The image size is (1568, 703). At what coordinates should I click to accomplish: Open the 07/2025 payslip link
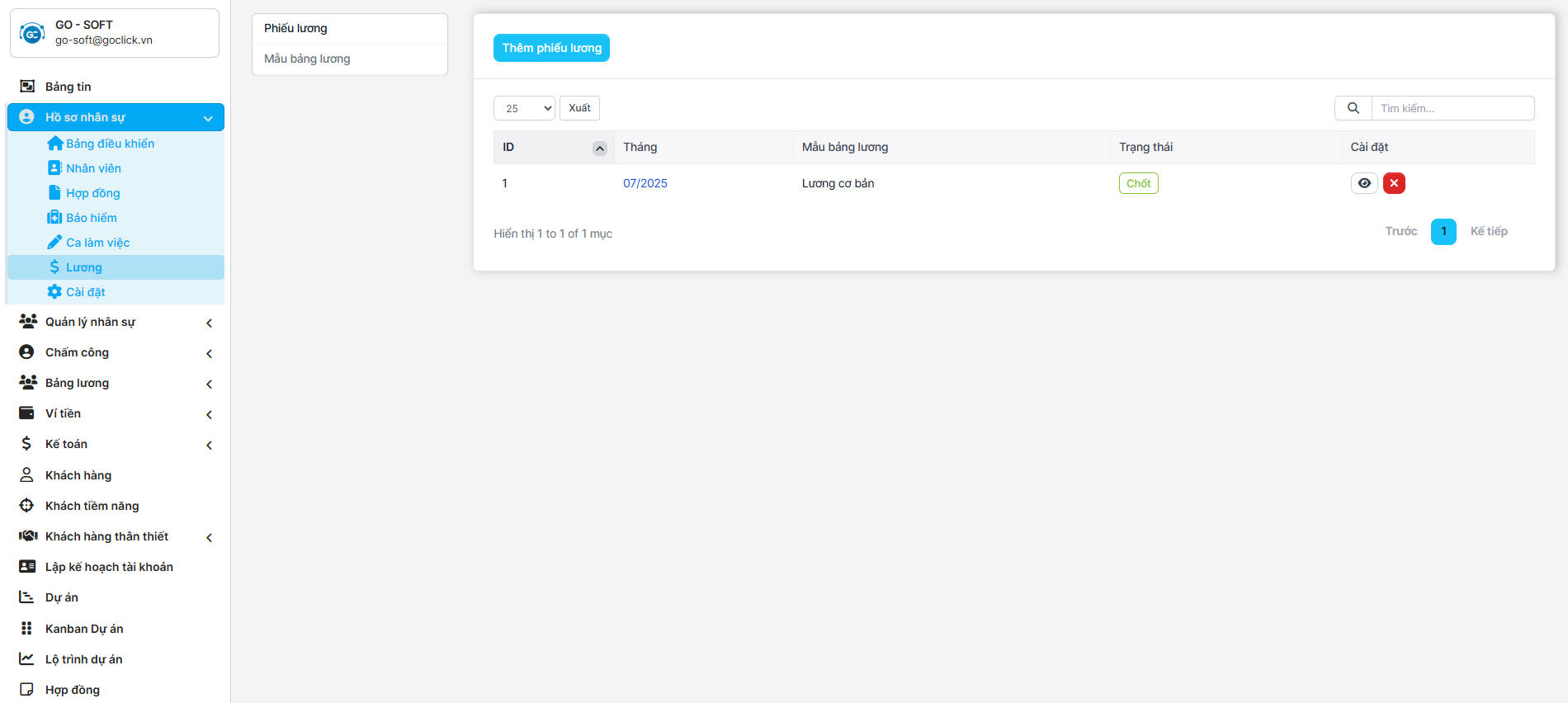tap(645, 183)
